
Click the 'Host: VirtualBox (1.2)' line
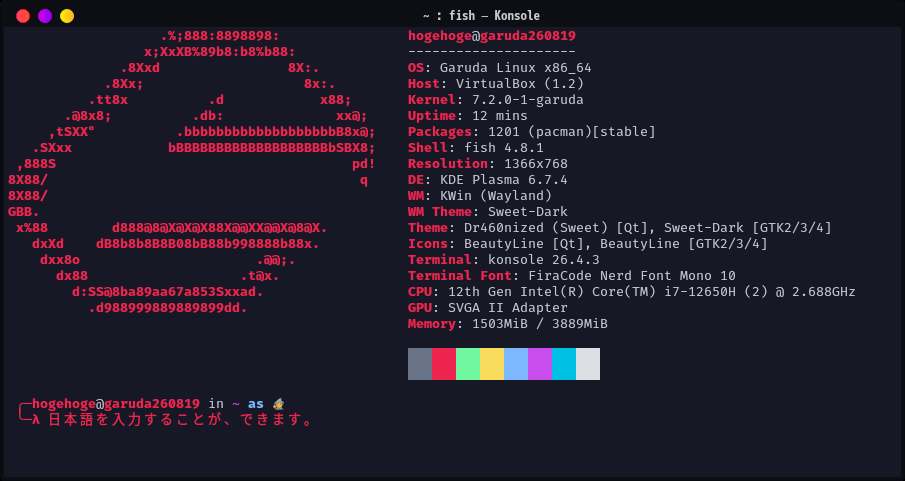click(496, 84)
